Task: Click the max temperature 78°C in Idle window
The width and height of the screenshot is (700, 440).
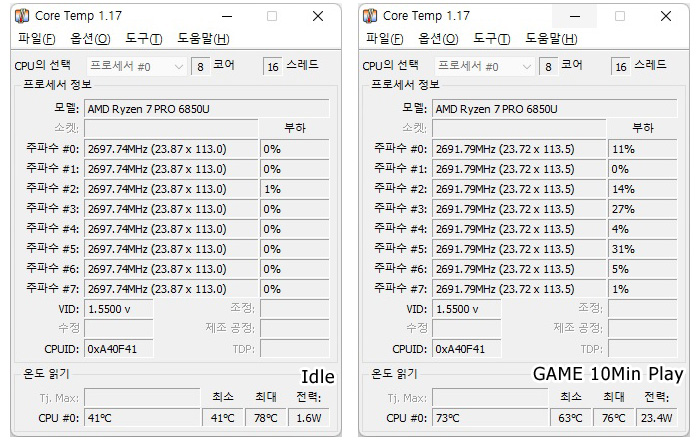Action: click(266, 418)
